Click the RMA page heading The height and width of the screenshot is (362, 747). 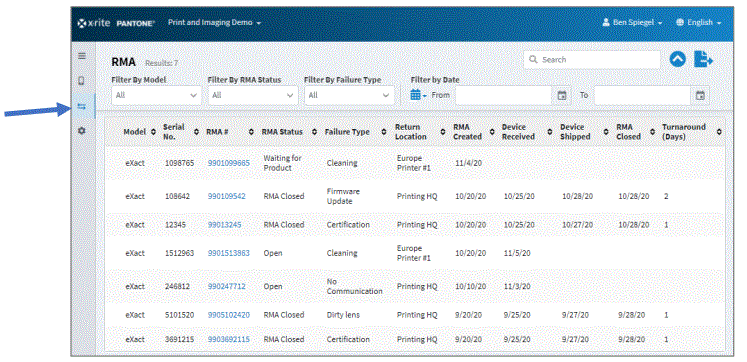(123, 62)
